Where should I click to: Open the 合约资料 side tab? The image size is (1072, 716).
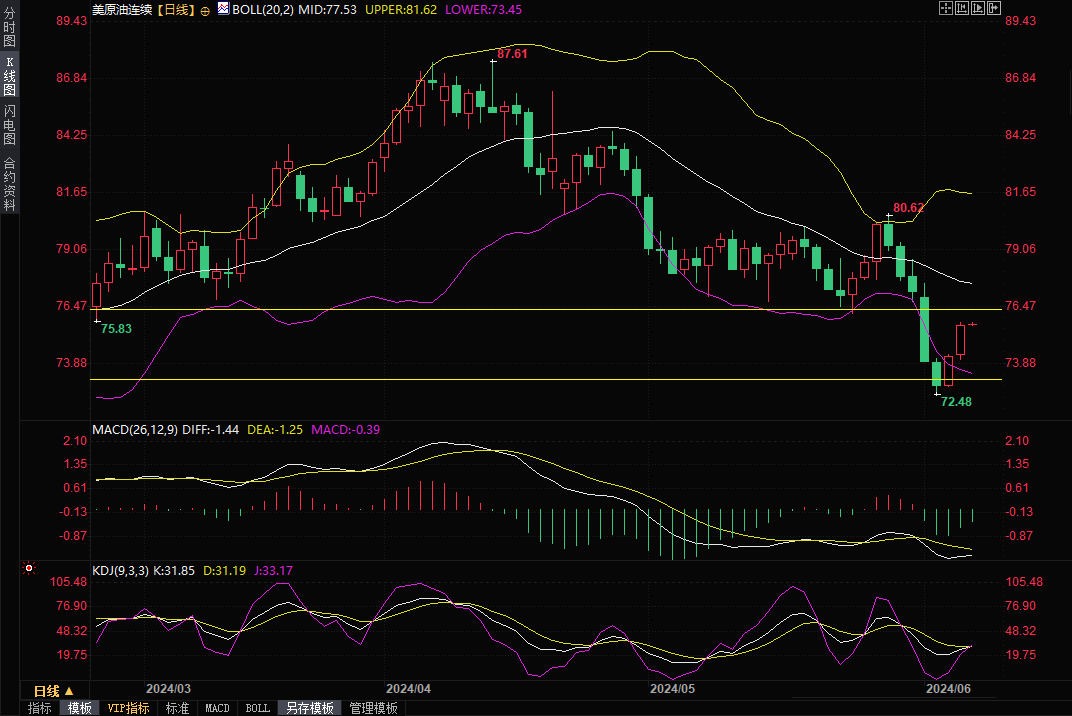[9, 184]
